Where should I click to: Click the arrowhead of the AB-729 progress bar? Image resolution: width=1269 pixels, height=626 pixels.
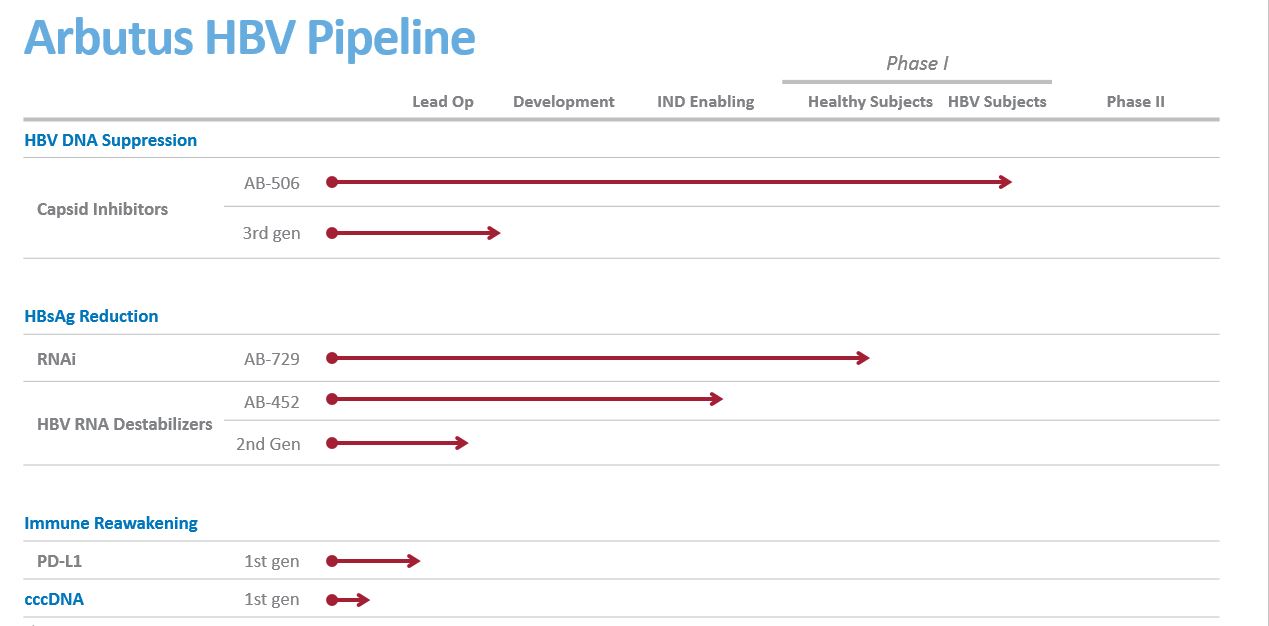[x=864, y=358]
